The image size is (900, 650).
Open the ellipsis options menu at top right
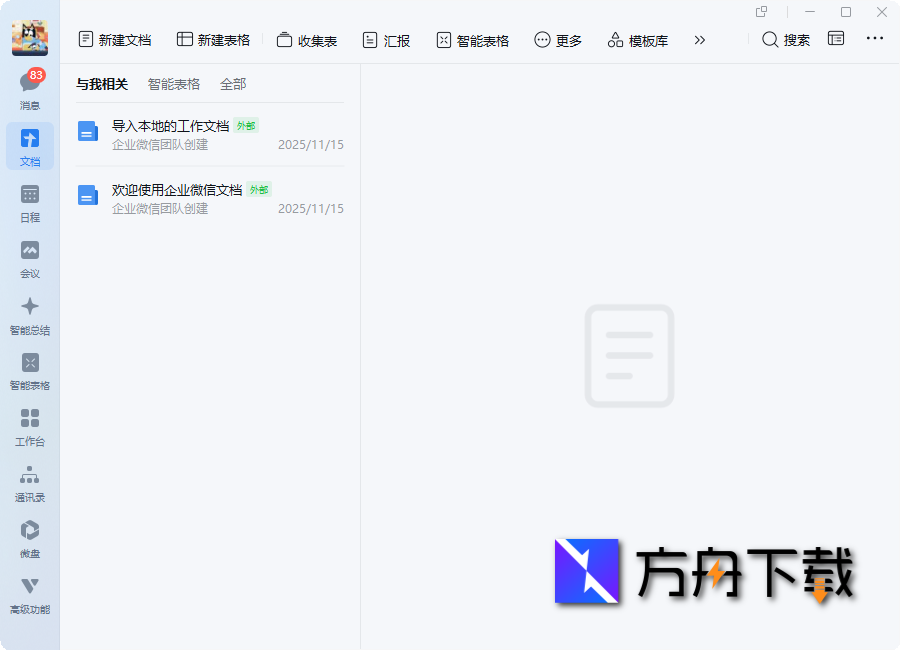pos(875,38)
